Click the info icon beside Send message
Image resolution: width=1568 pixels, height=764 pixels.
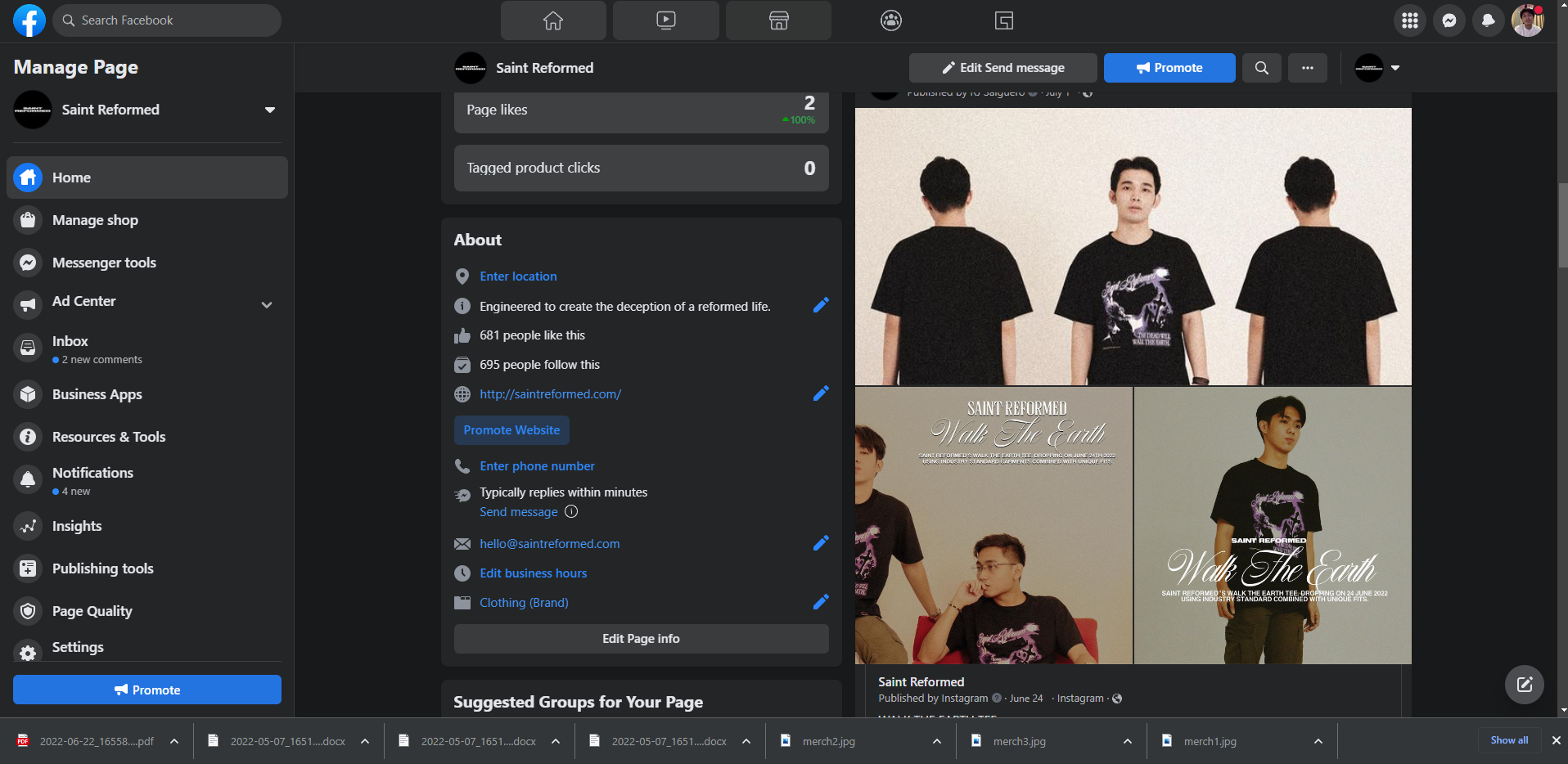(x=571, y=511)
